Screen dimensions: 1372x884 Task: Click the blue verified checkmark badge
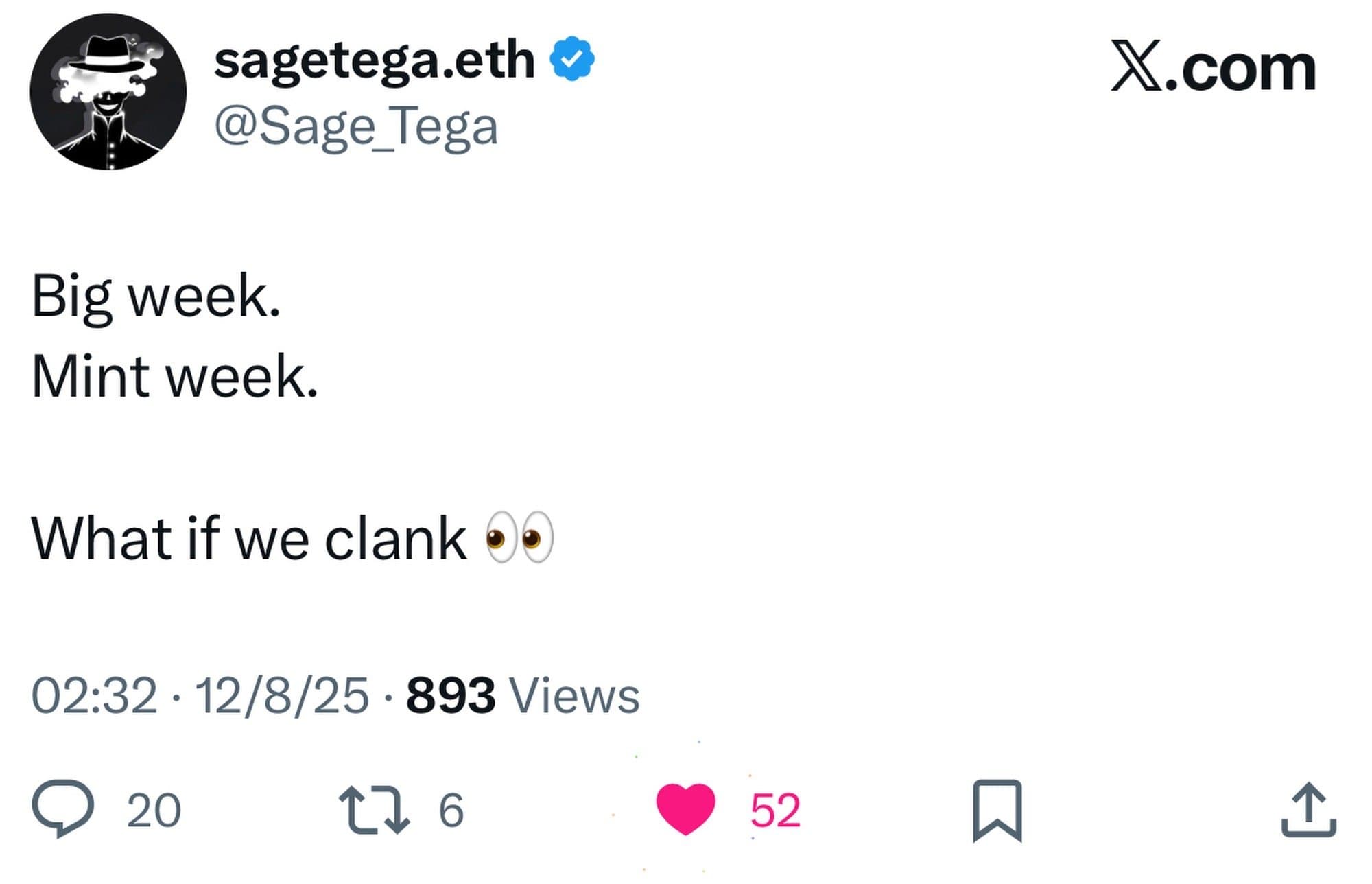click(571, 60)
